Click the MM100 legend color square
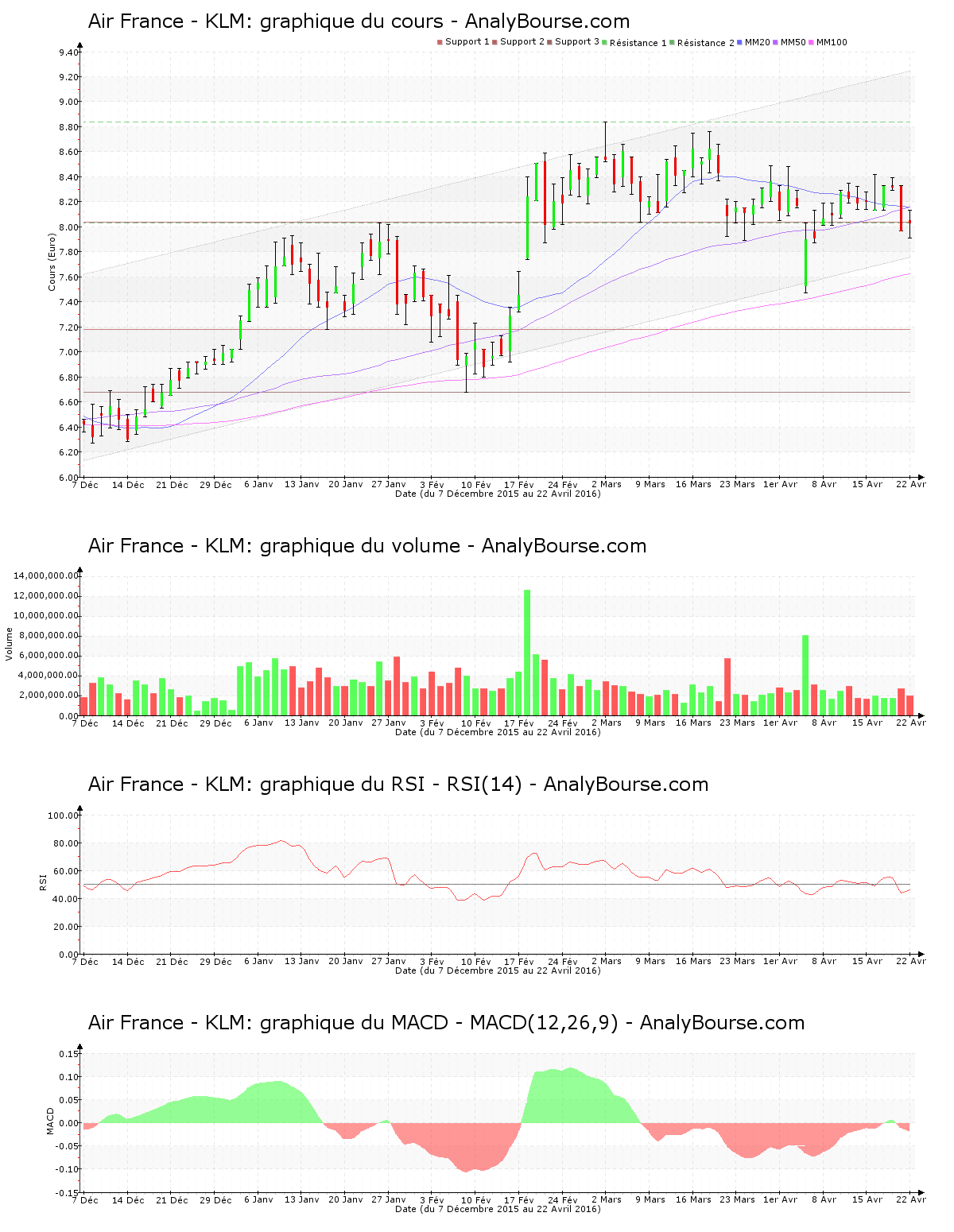This screenshot has height=1232, width=954. 812,42
